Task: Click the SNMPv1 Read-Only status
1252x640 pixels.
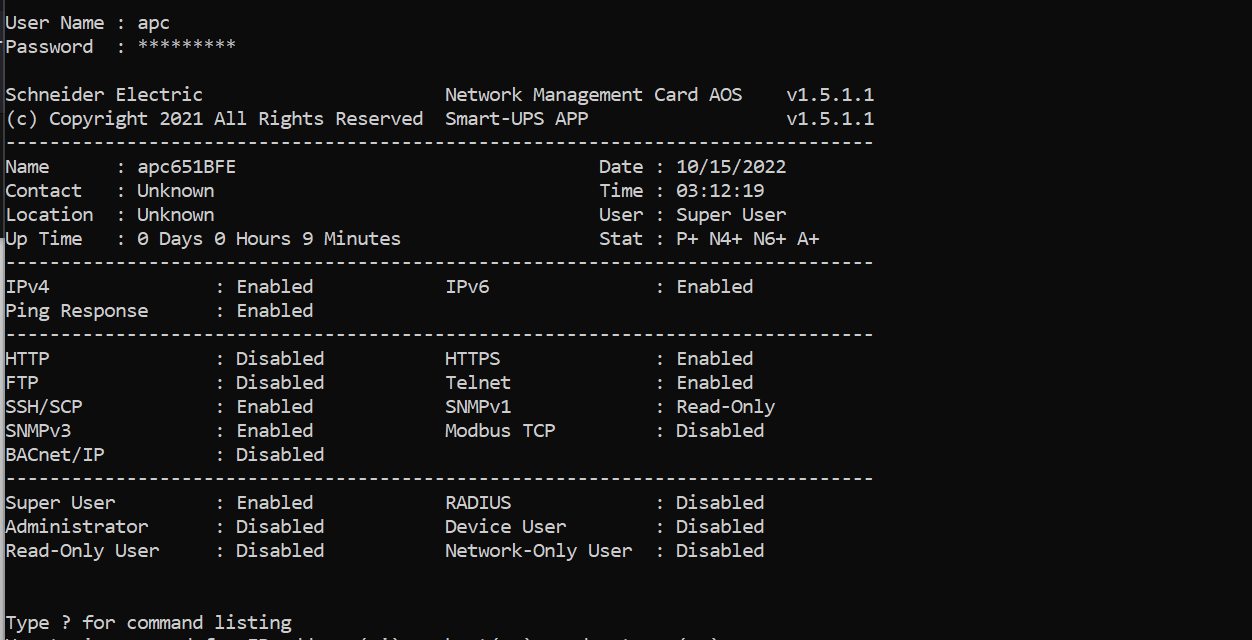Action: [725, 407]
